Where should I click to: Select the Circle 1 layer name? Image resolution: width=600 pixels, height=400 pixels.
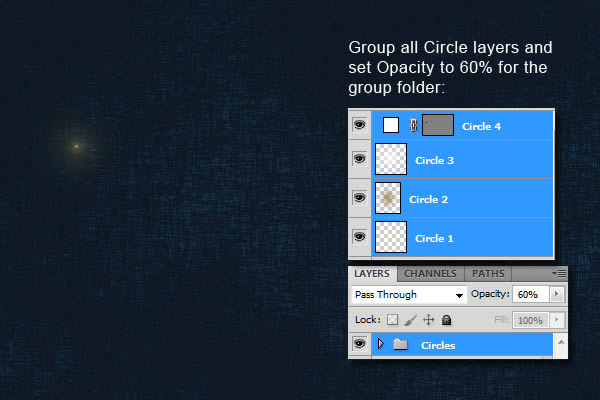(434, 238)
